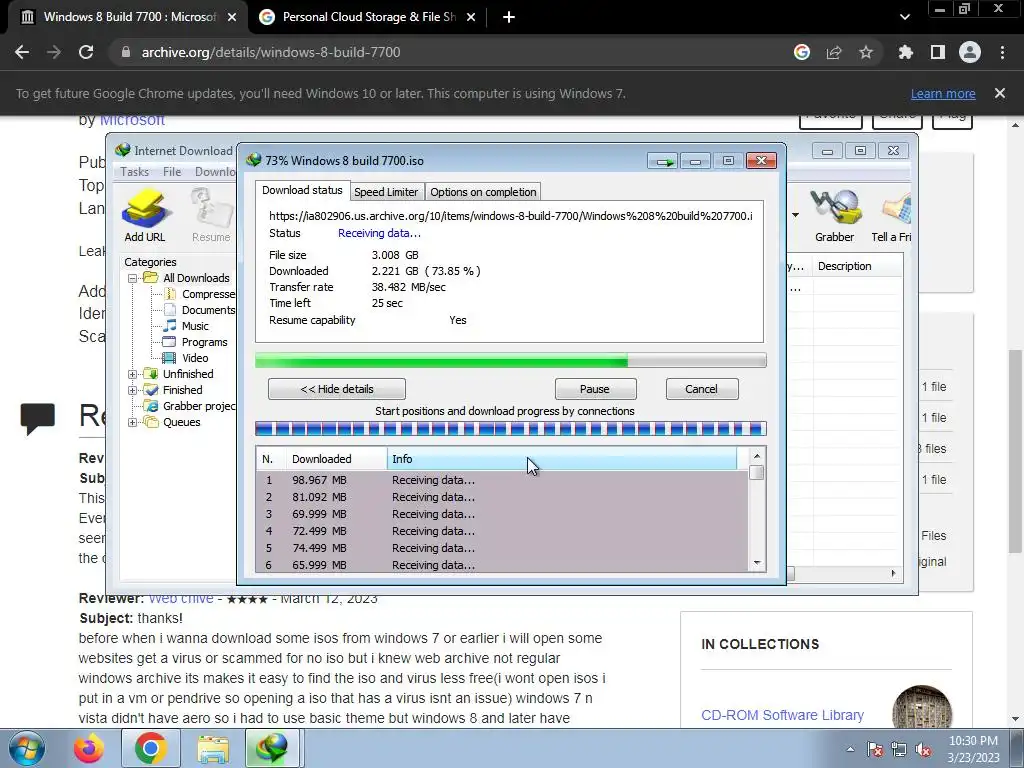Click the muted volume tray icon

pos(923,750)
